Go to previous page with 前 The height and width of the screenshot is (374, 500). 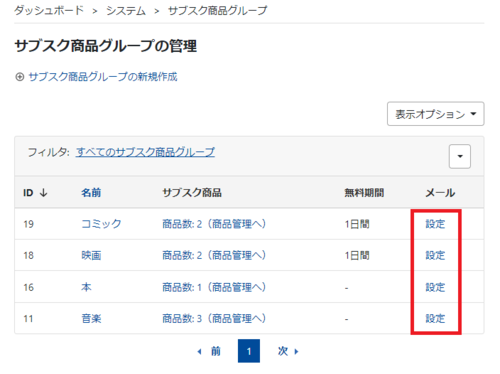tap(209, 351)
